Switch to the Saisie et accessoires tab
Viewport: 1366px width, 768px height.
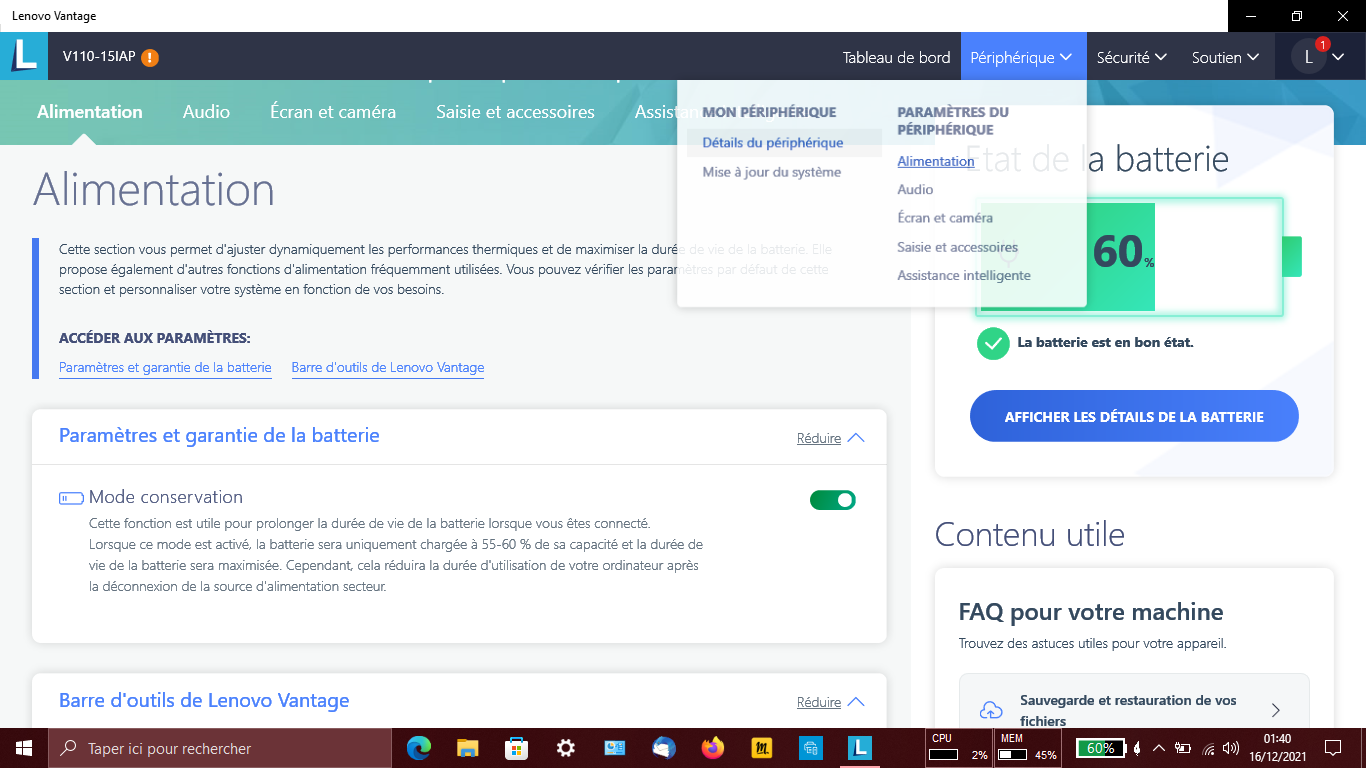click(x=515, y=112)
